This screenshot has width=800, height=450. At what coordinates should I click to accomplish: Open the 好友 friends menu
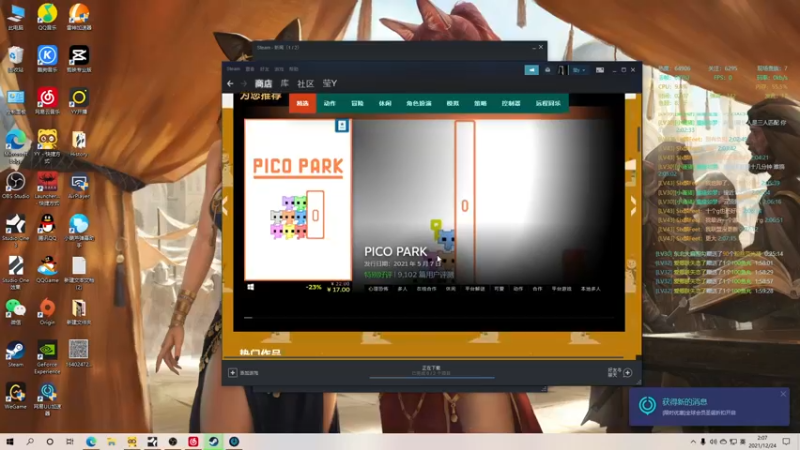(264, 69)
